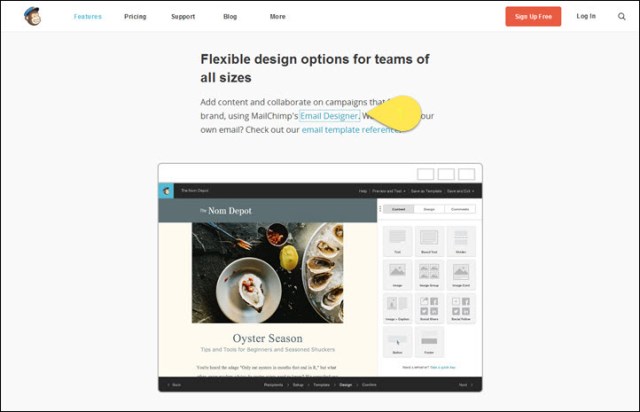
Task: Choose the Image Card block icon
Action: 461,274
